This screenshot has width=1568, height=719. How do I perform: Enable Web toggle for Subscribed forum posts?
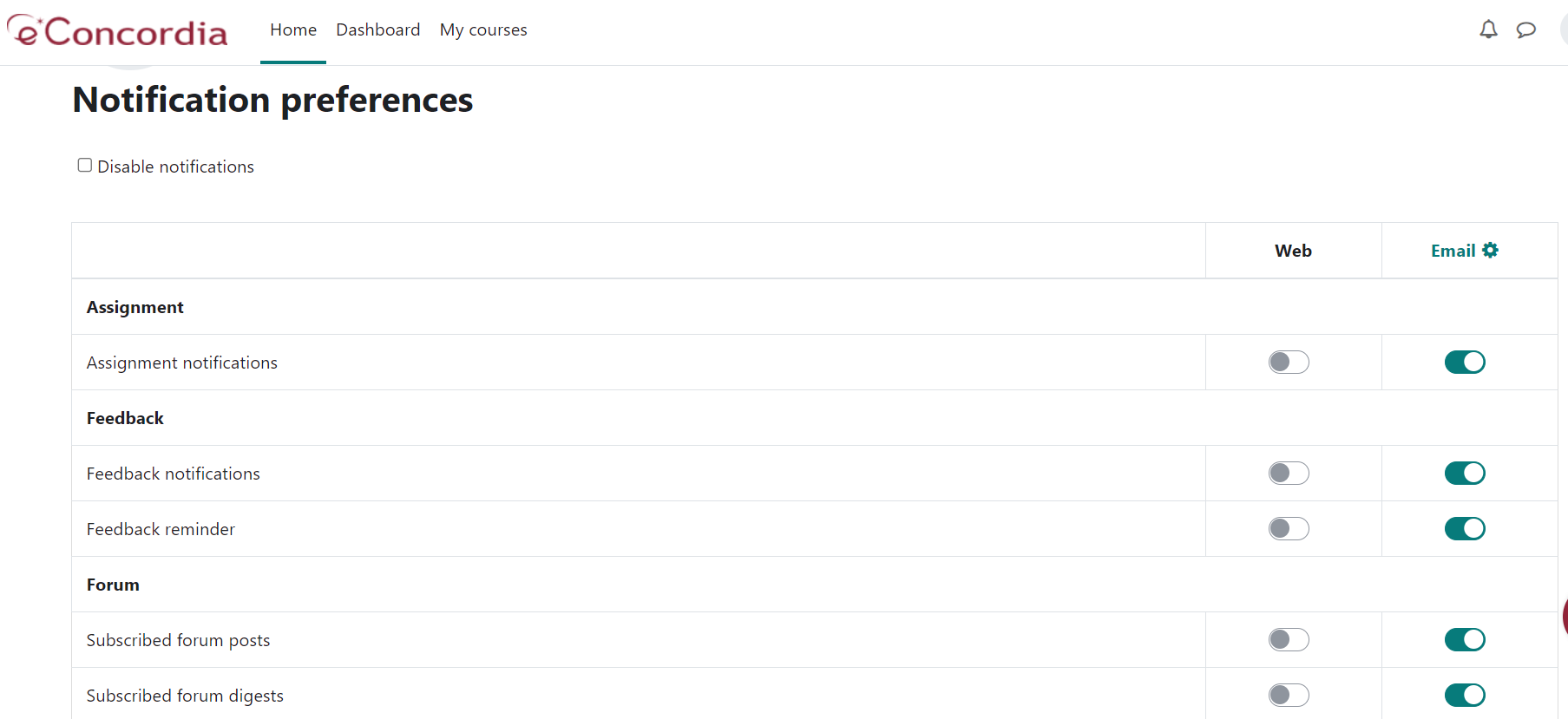(1289, 639)
